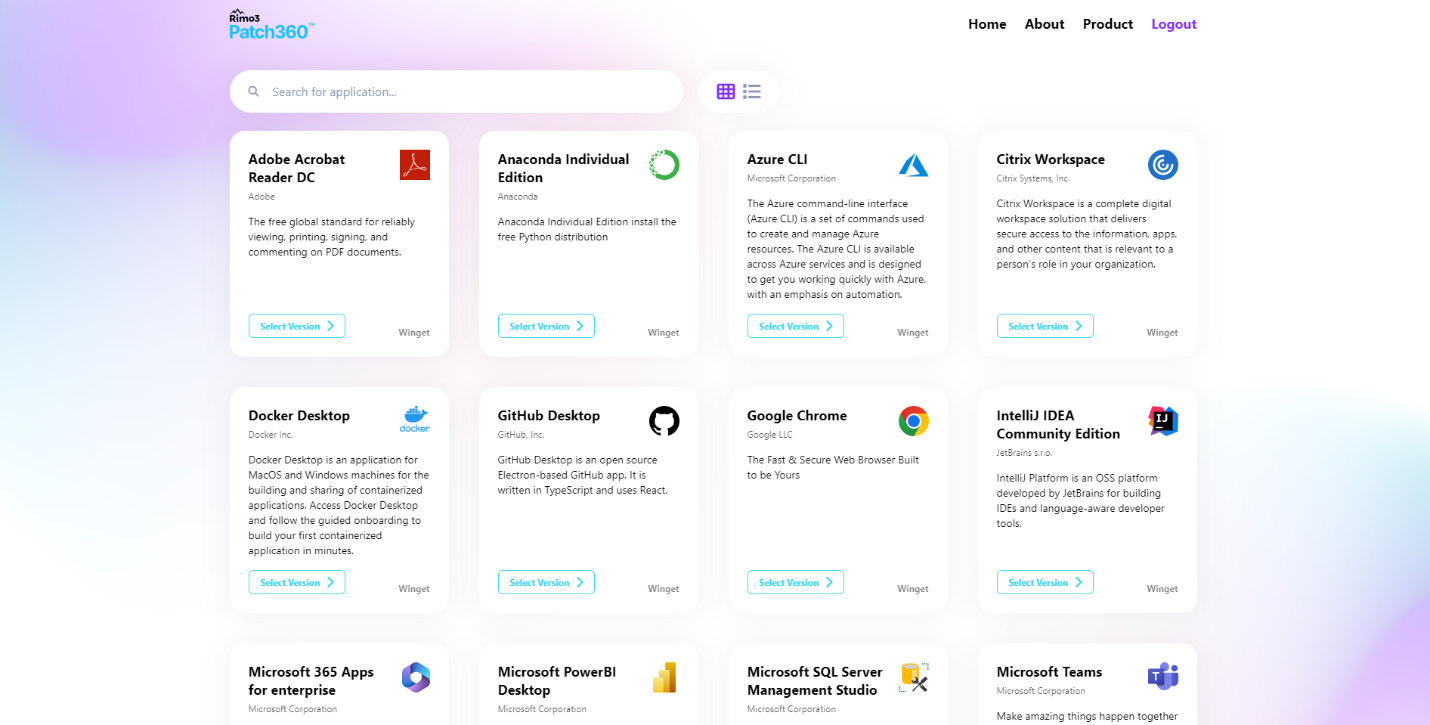Click the Google Chrome icon
The width and height of the screenshot is (1430, 725).
pyautogui.click(x=913, y=421)
